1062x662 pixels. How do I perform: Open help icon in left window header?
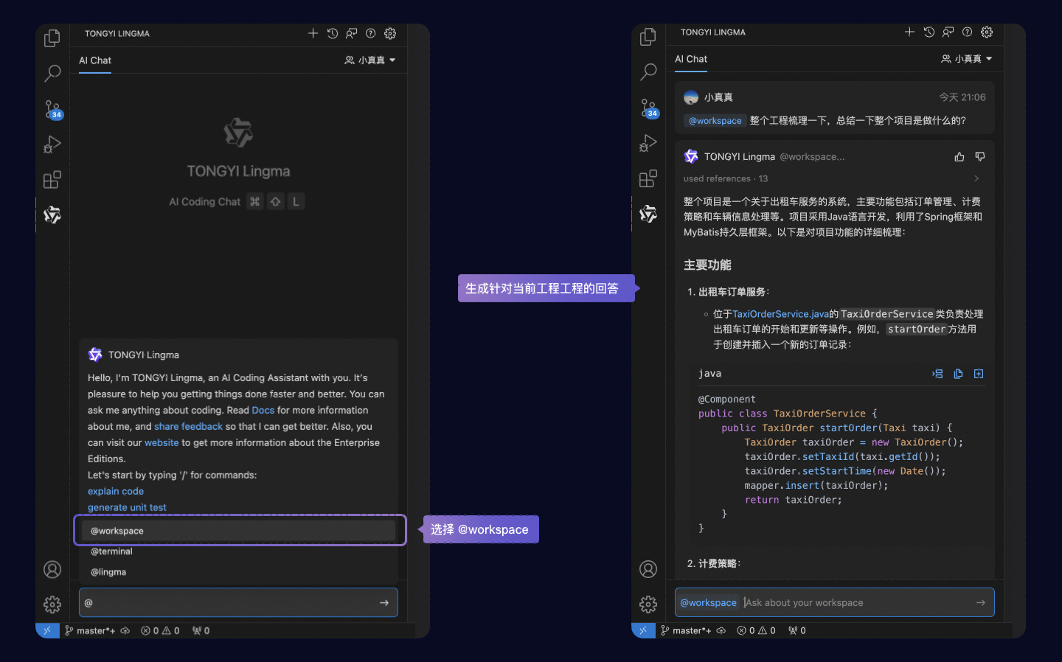click(x=370, y=33)
